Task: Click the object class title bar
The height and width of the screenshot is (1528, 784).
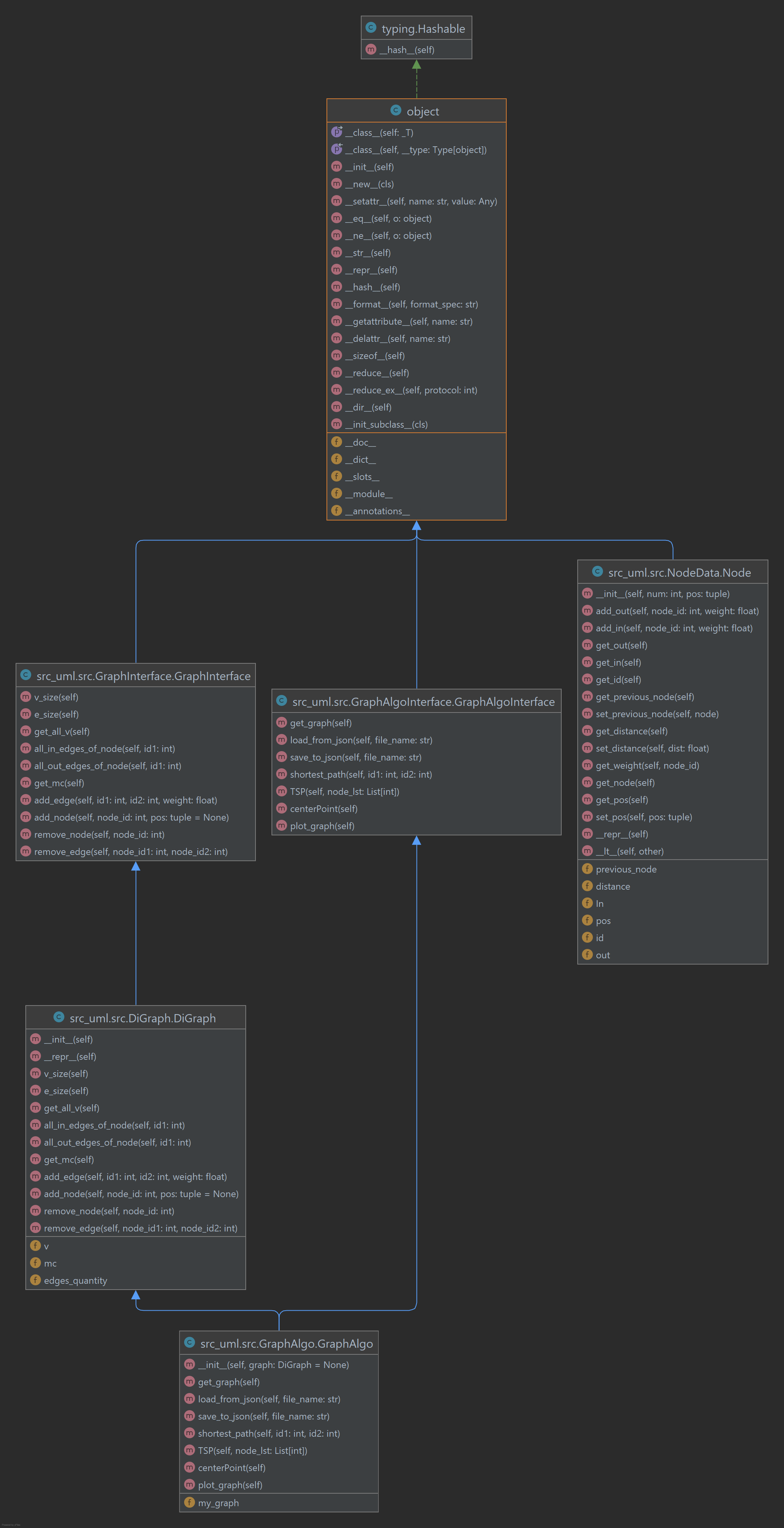Action: (x=416, y=111)
